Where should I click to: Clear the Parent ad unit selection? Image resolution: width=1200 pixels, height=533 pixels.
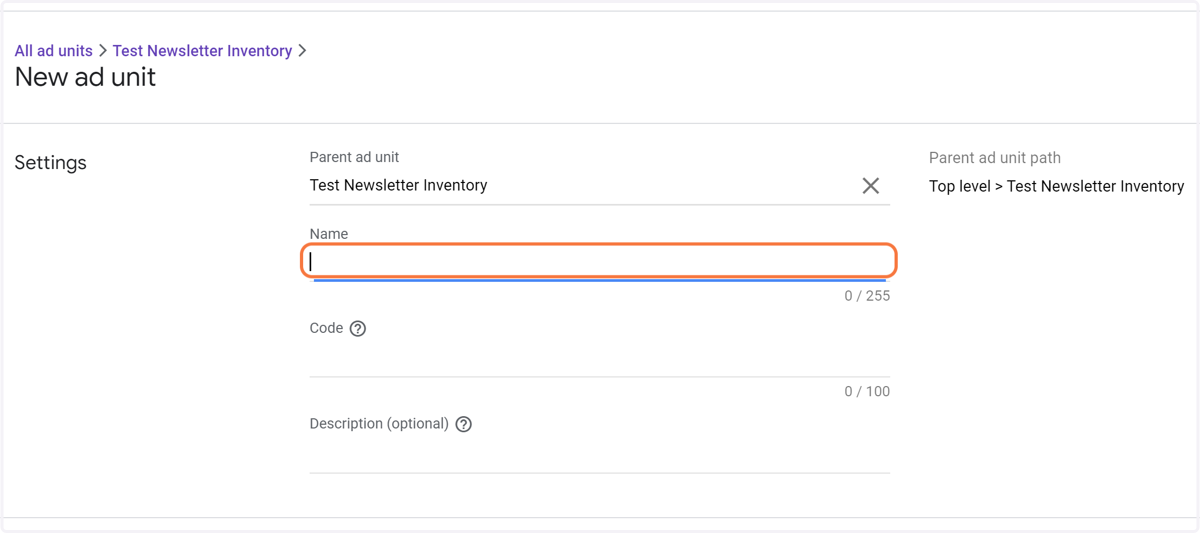pos(871,185)
